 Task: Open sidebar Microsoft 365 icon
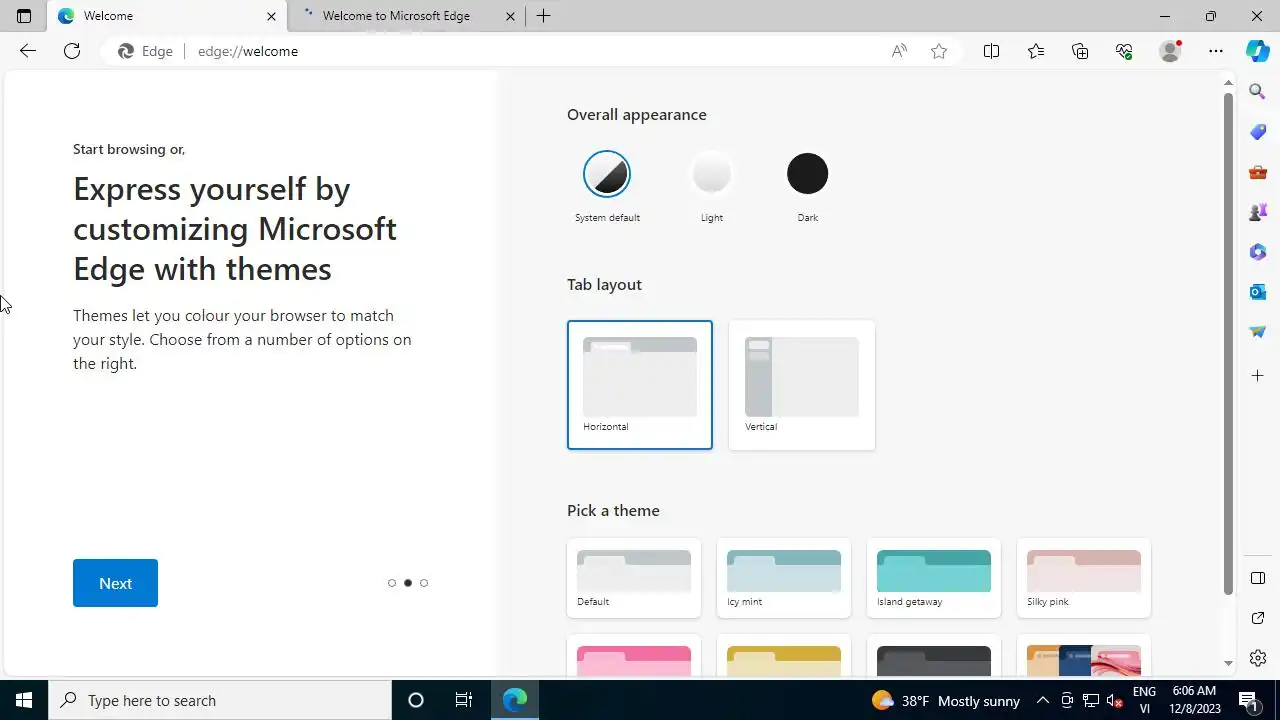point(1258,252)
